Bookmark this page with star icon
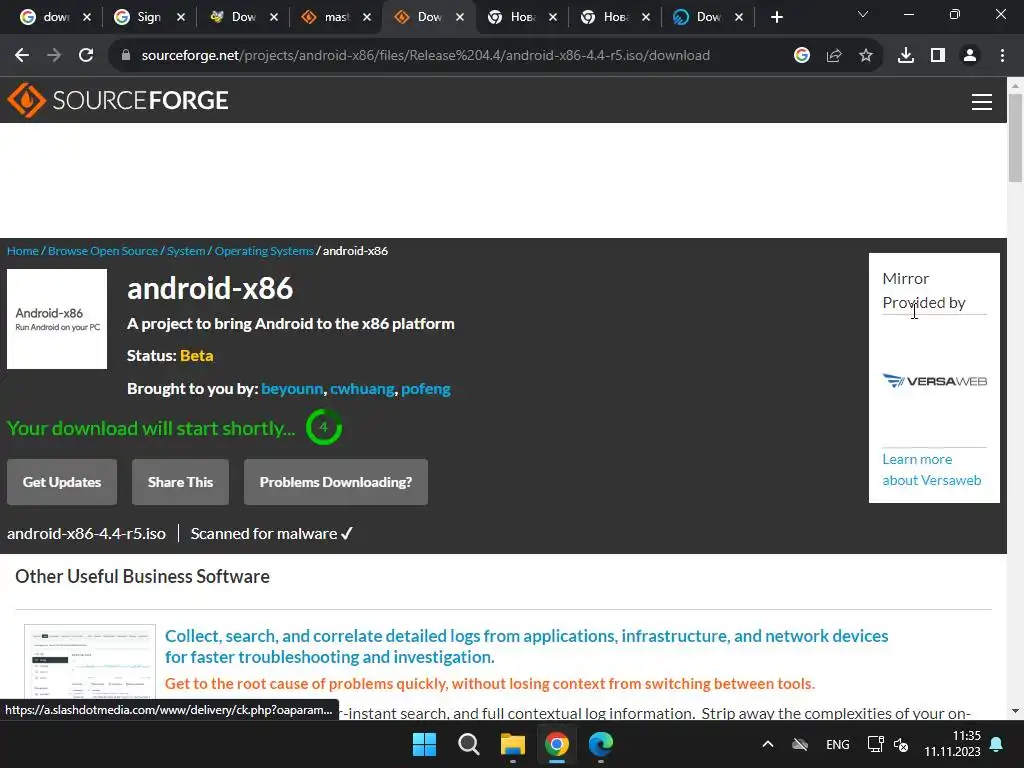Image resolution: width=1024 pixels, height=768 pixels. click(x=866, y=56)
